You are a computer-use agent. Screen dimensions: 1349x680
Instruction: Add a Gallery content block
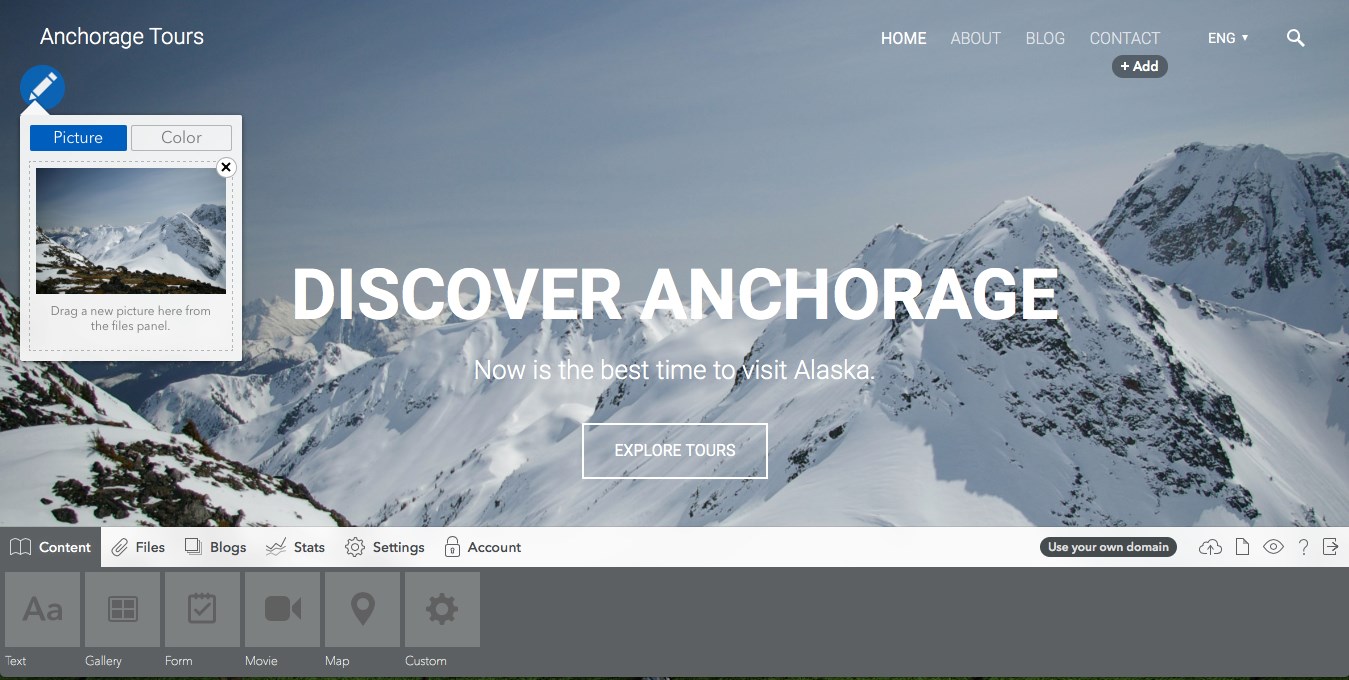click(122, 609)
